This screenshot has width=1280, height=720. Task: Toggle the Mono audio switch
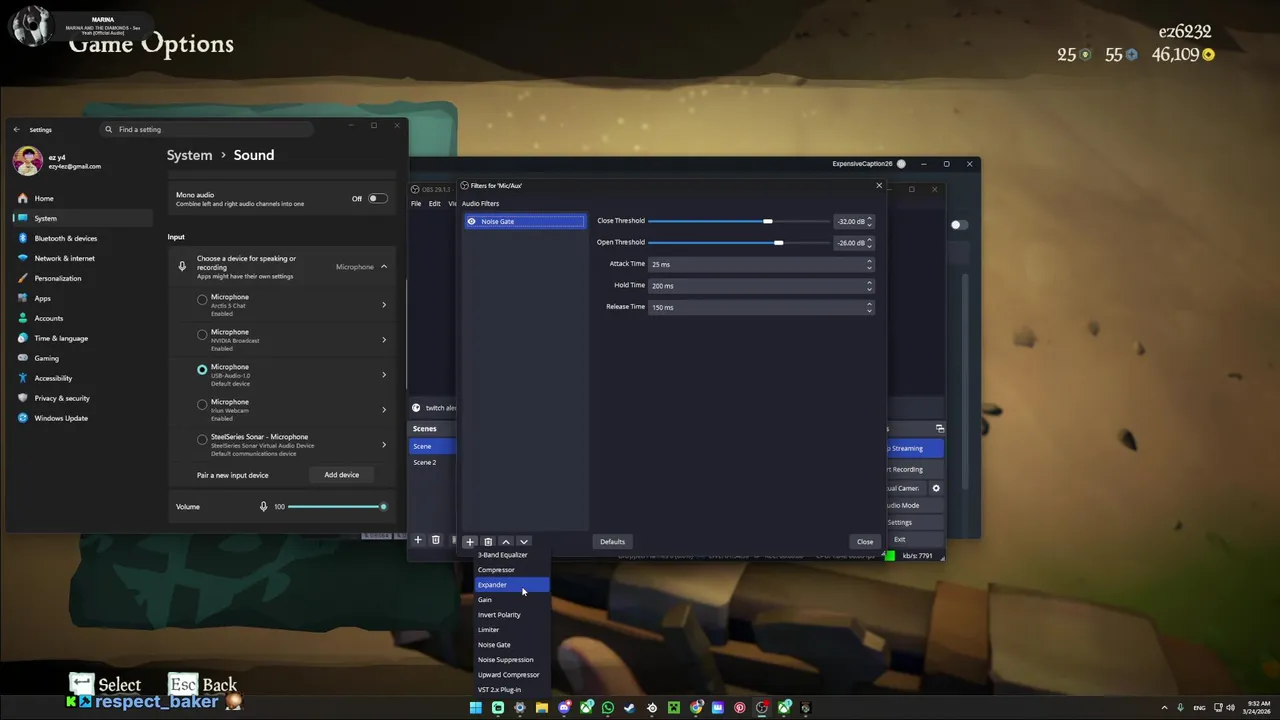[377, 198]
